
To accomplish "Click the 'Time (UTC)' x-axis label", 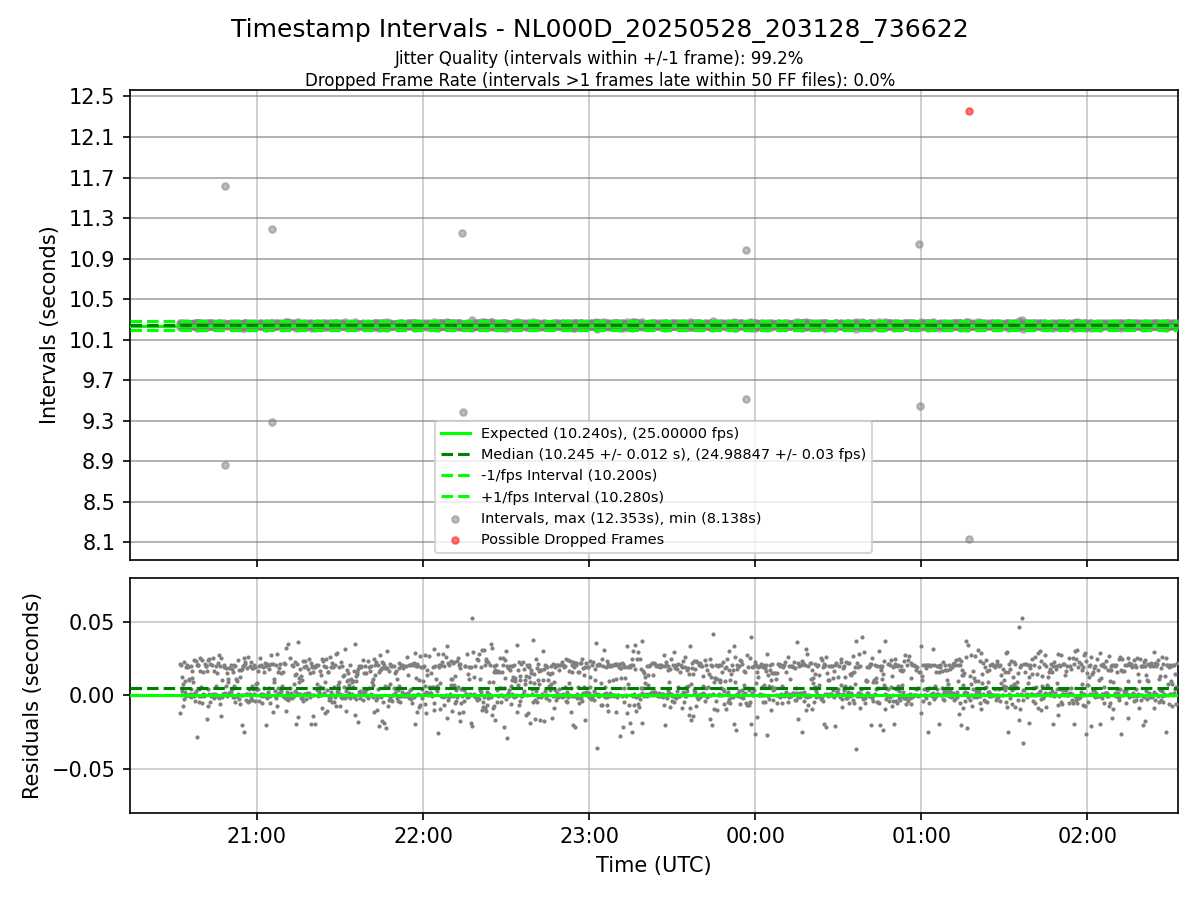I will tap(653, 865).
